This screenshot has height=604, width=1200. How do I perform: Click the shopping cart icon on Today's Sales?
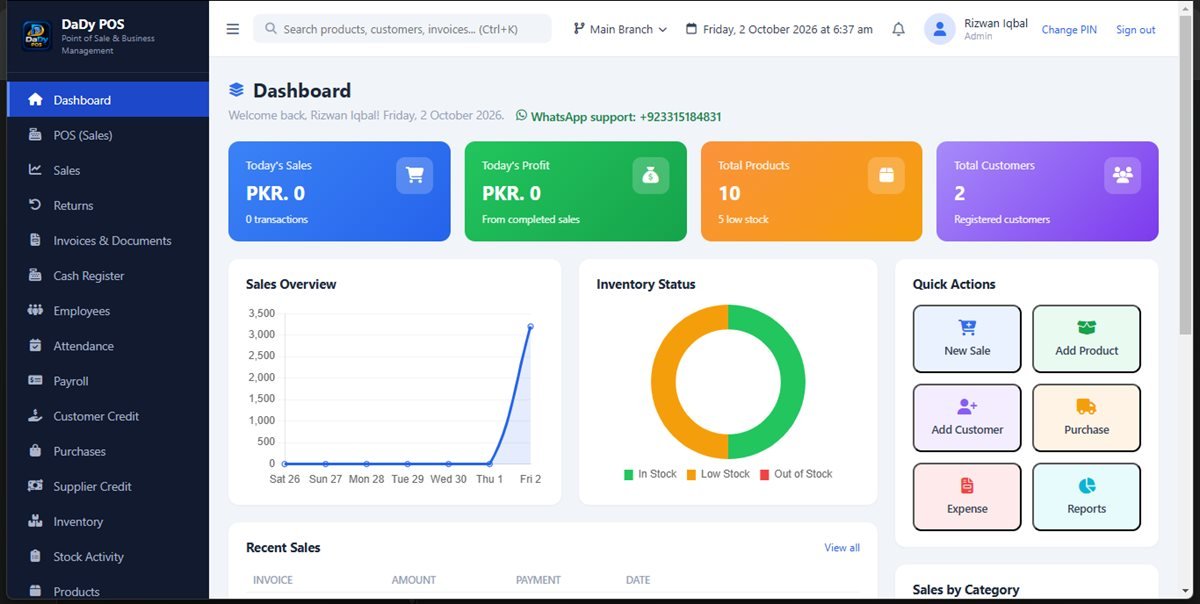coord(414,176)
